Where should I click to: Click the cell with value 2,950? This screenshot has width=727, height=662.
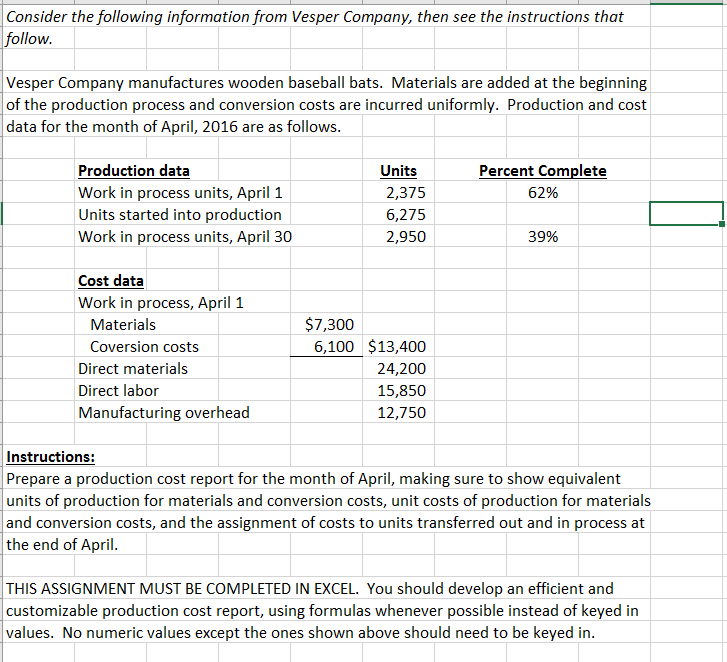pyautogui.click(x=406, y=236)
